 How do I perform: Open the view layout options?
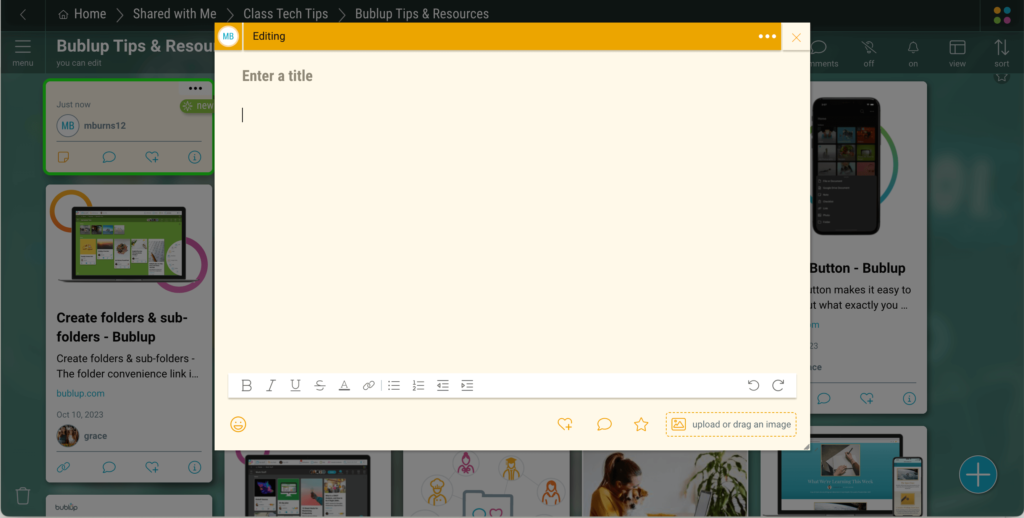(957, 52)
